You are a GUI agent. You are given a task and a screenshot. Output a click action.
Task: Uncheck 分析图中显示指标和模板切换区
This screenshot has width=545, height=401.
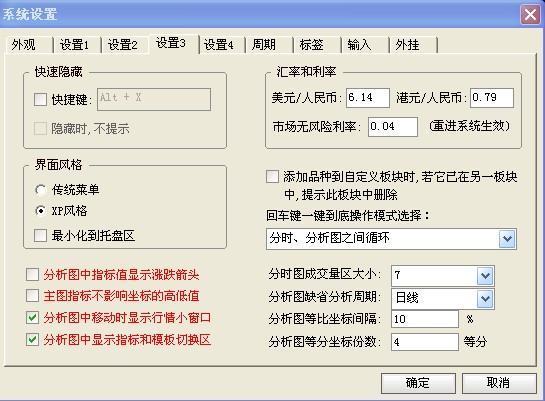click(32, 339)
